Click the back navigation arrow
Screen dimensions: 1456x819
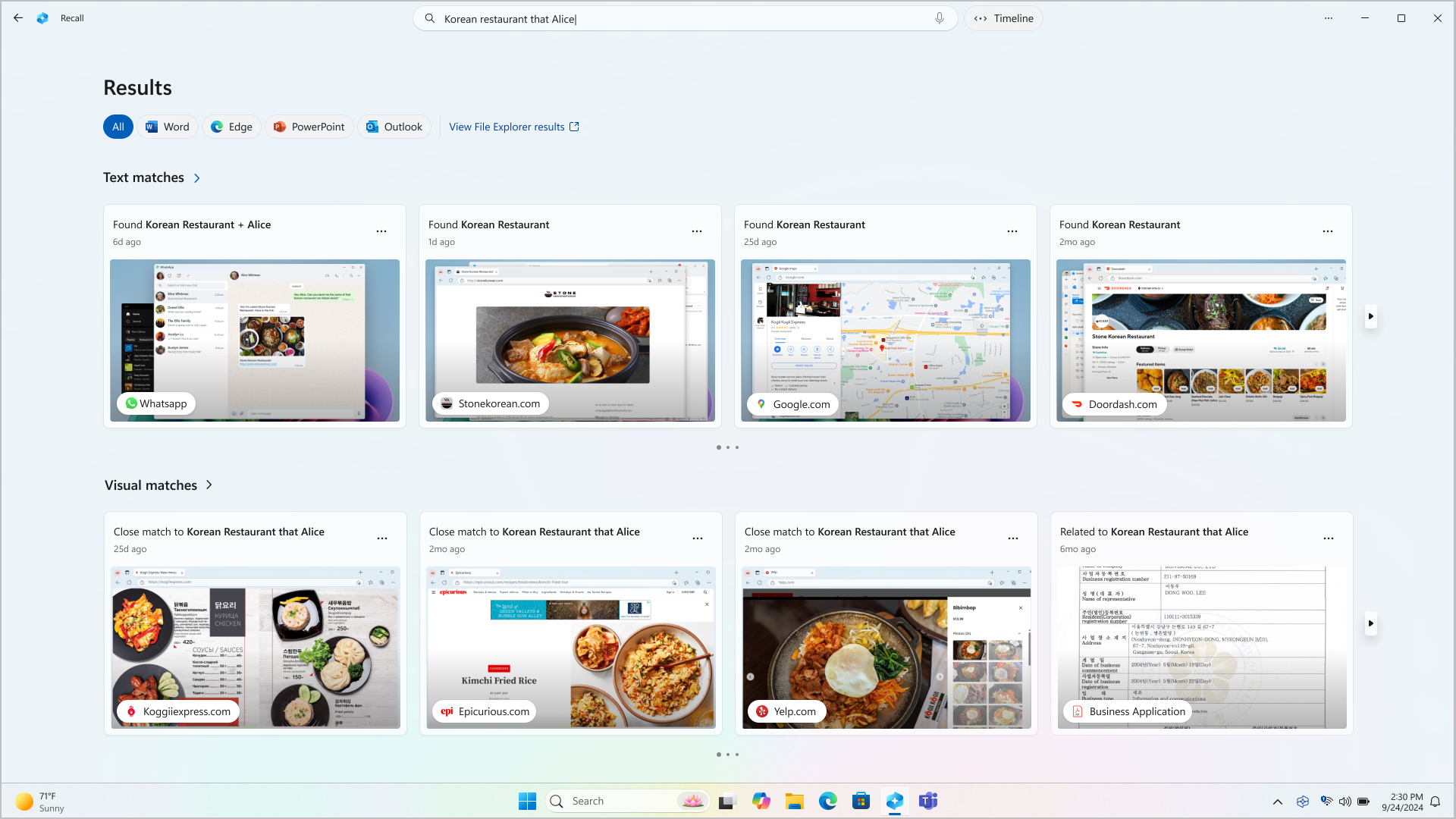pyautogui.click(x=18, y=18)
